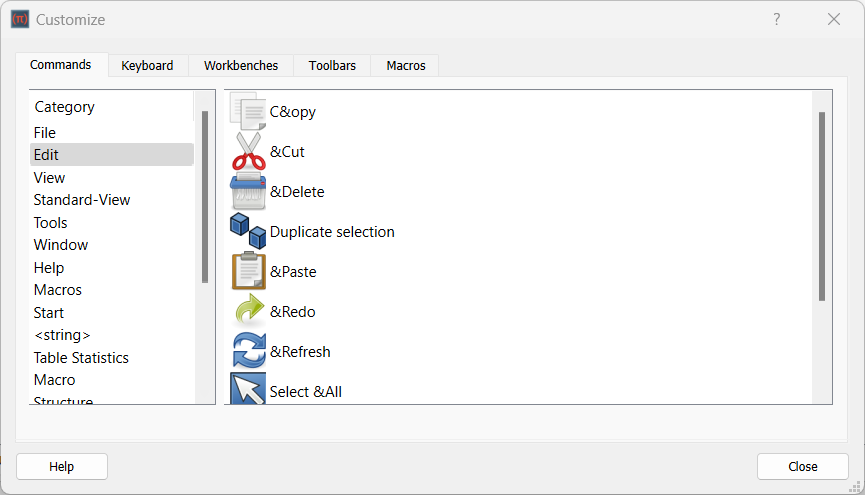The width and height of the screenshot is (865, 495).
Task: Switch to the Keyboard tab
Action: 147,65
